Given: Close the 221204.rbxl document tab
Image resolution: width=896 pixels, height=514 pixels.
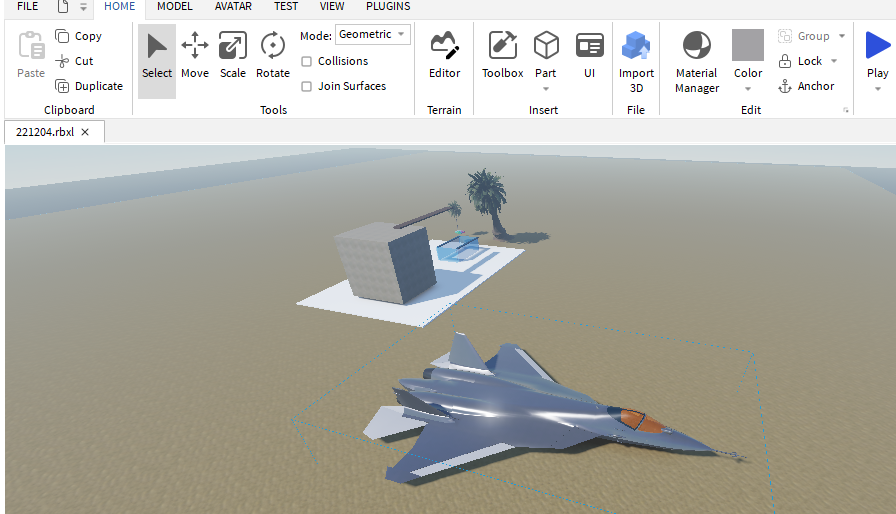Looking at the screenshot, I should point(85,132).
